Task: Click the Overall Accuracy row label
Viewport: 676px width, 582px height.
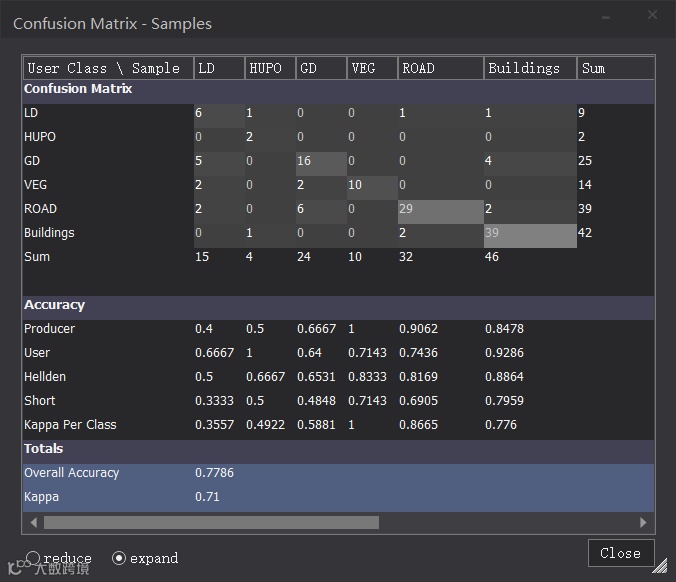Action: (72, 473)
